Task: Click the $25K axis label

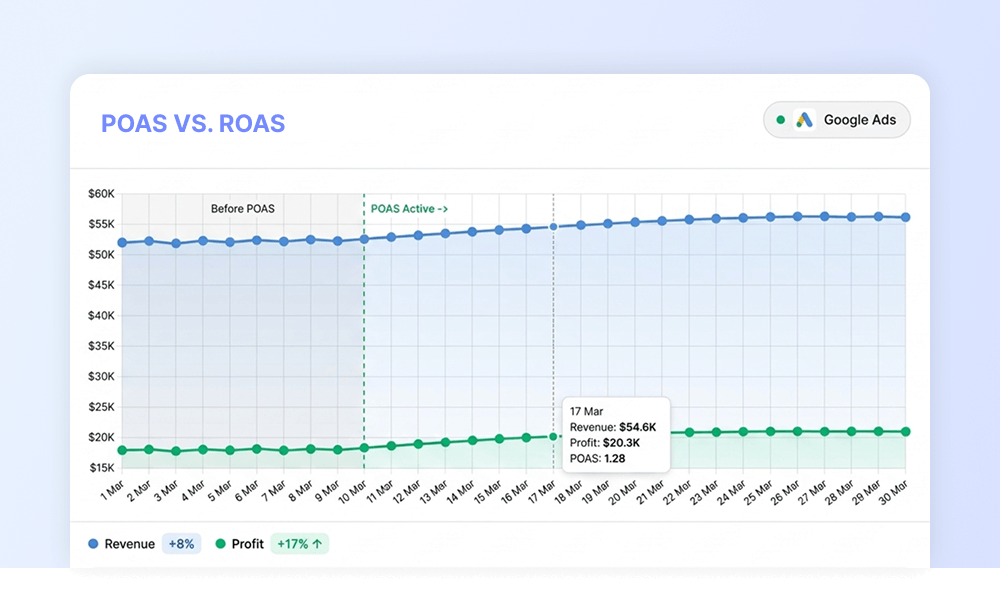Action: [101, 406]
